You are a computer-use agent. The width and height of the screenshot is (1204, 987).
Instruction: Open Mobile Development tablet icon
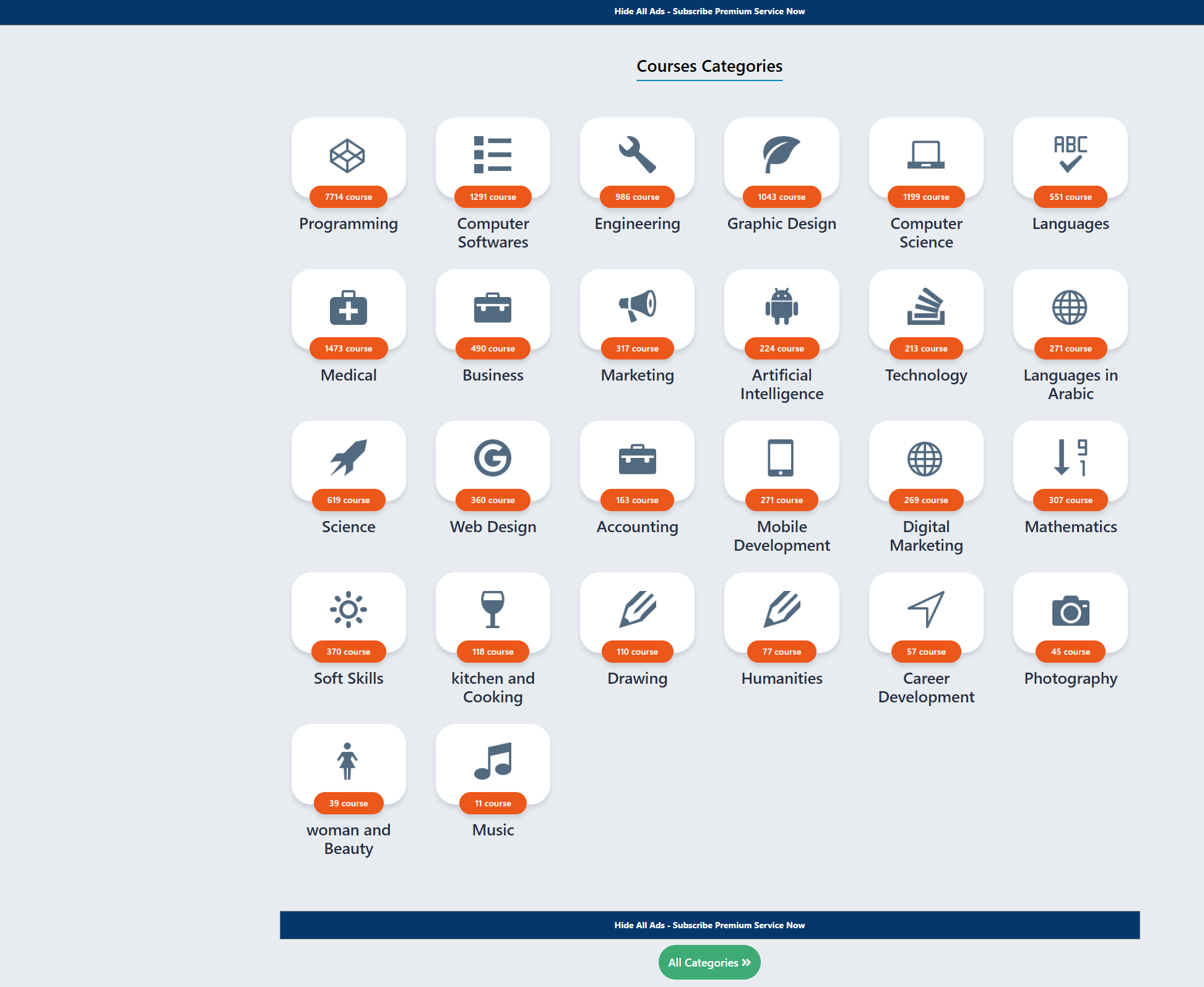point(781,458)
